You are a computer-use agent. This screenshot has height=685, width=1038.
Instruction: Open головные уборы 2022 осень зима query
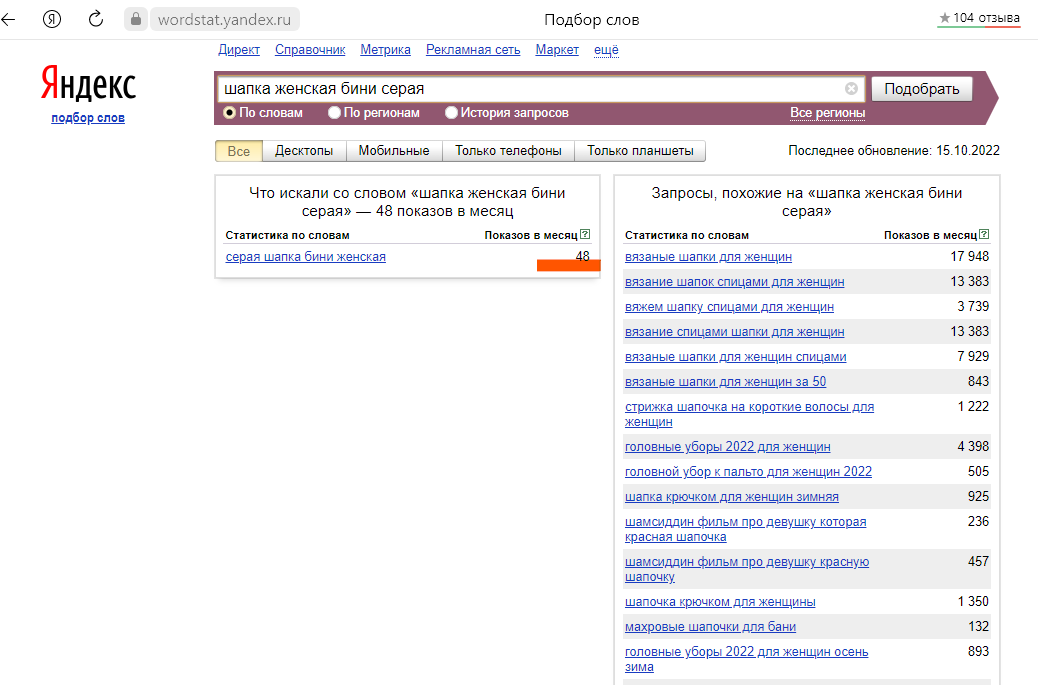[747, 659]
